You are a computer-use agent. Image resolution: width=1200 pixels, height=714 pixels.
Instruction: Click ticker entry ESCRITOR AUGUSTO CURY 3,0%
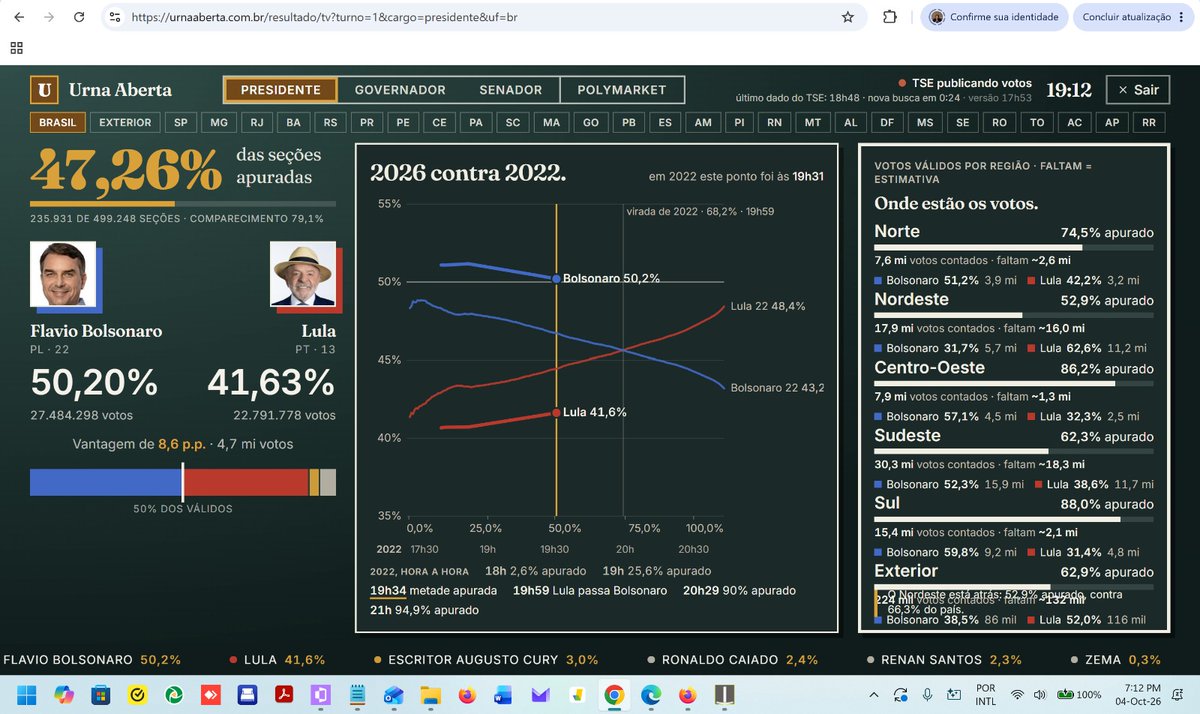tap(486, 660)
